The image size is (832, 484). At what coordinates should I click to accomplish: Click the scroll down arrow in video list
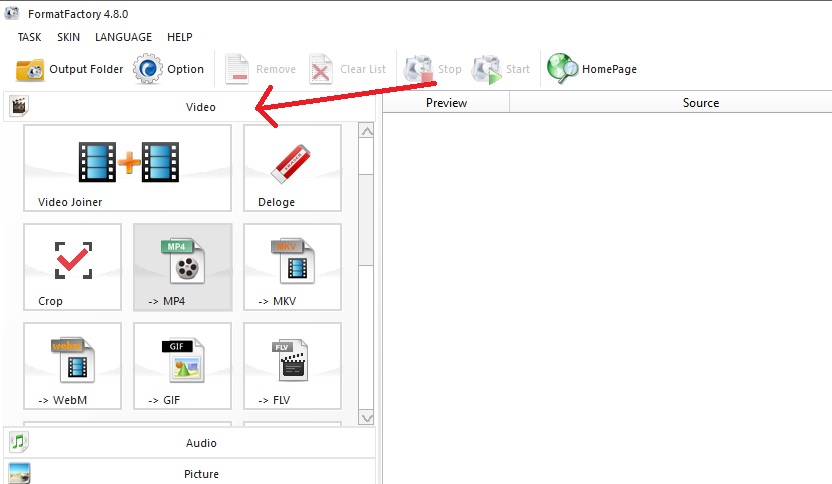(x=366, y=418)
